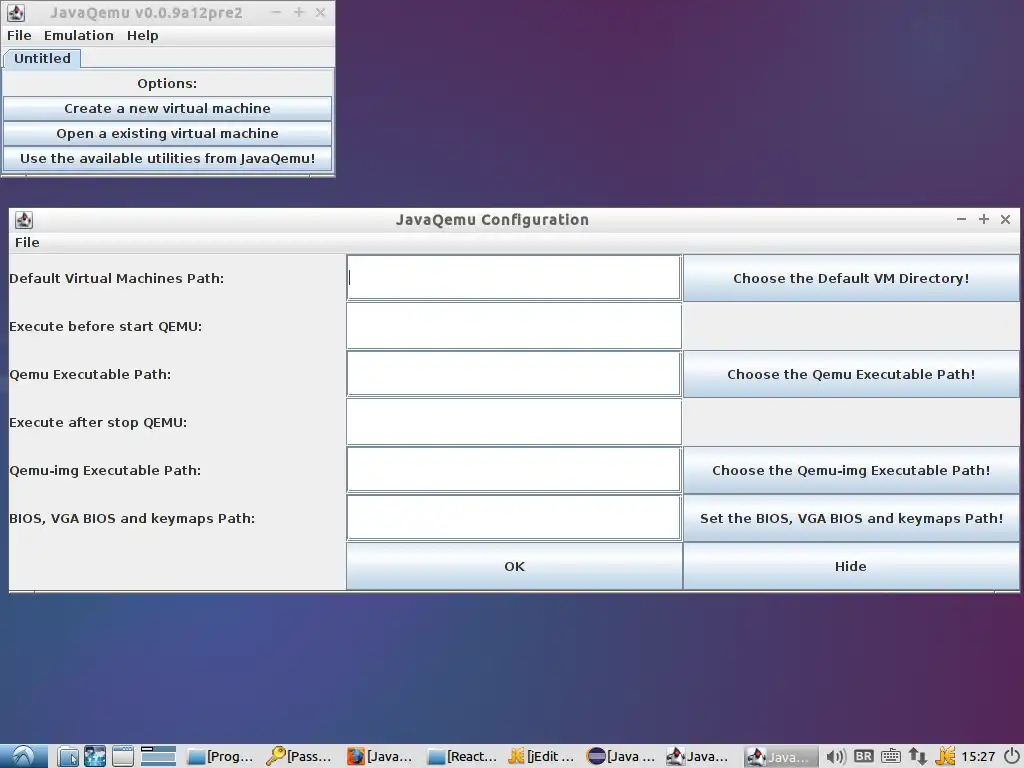1024x768 pixels.
Task: Open the Emulation menu
Action: pyautogui.click(x=78, y=35)
